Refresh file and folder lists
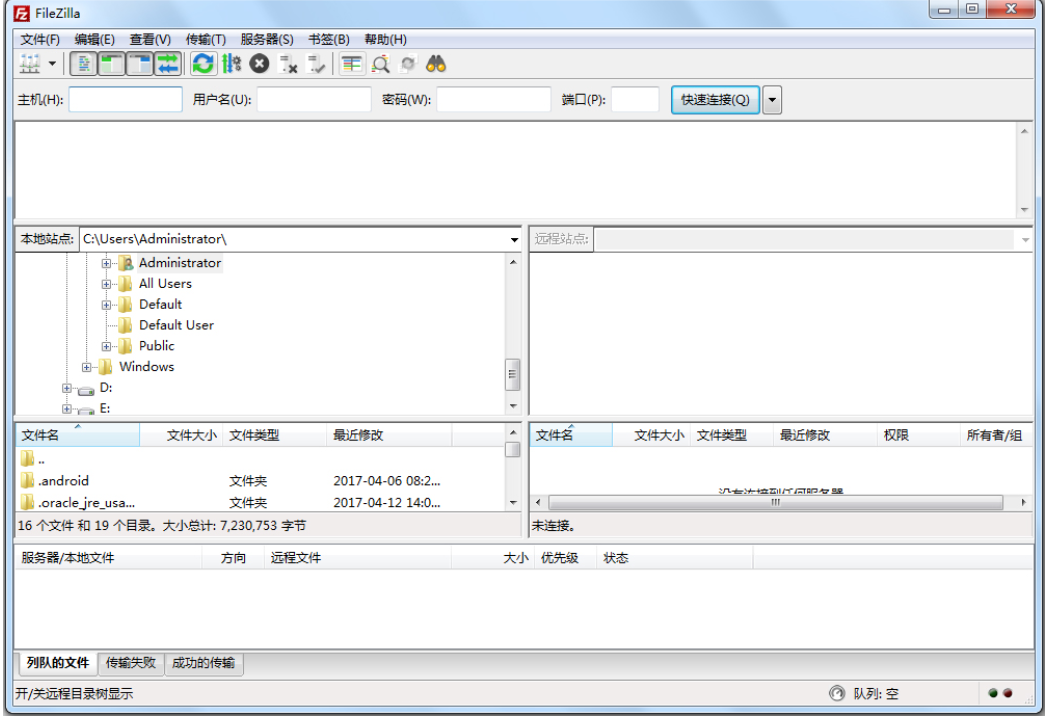The width and height of the screenshot is (1045, 716). click(203, 64)
